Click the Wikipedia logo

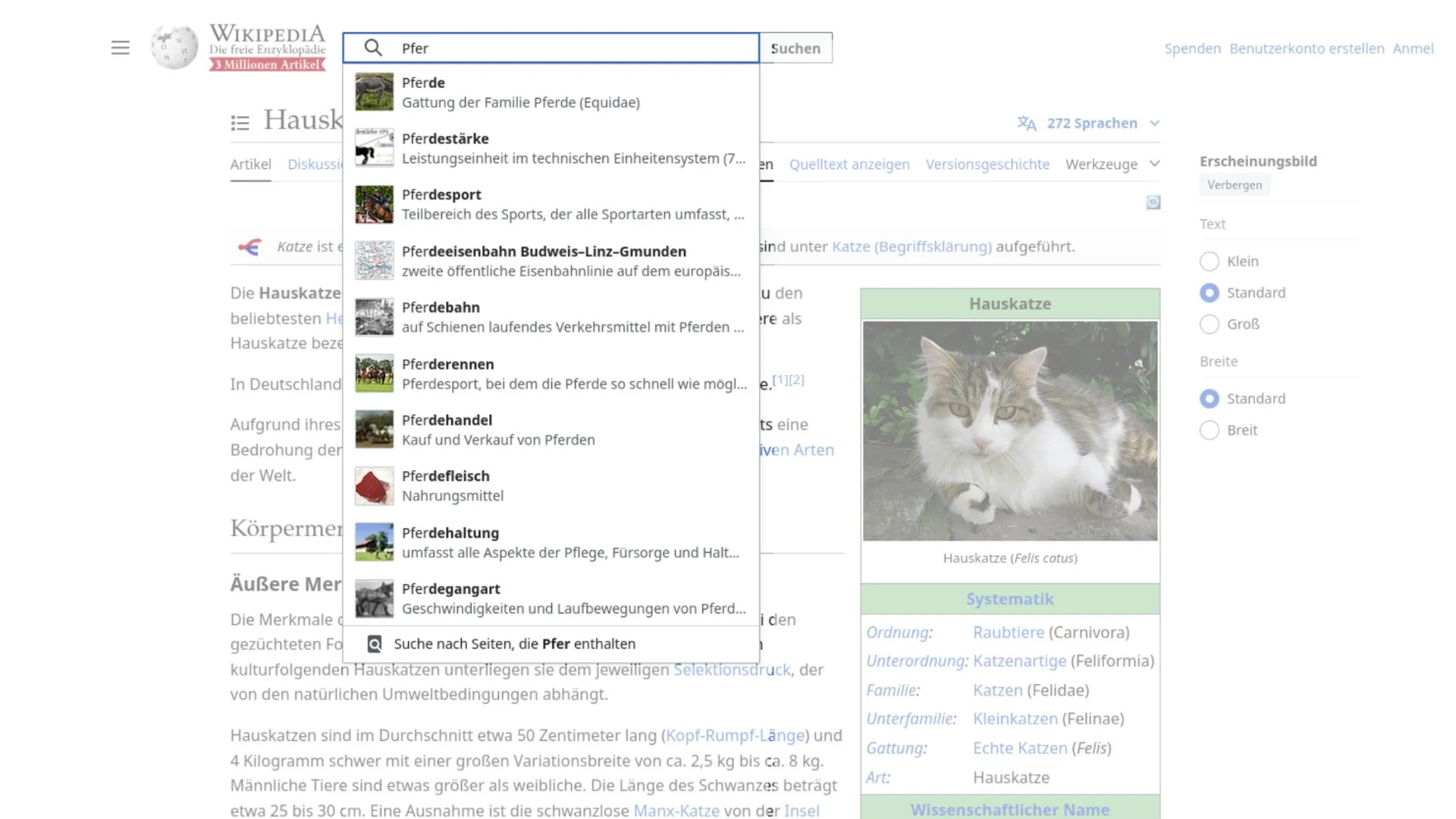point(174,47)
